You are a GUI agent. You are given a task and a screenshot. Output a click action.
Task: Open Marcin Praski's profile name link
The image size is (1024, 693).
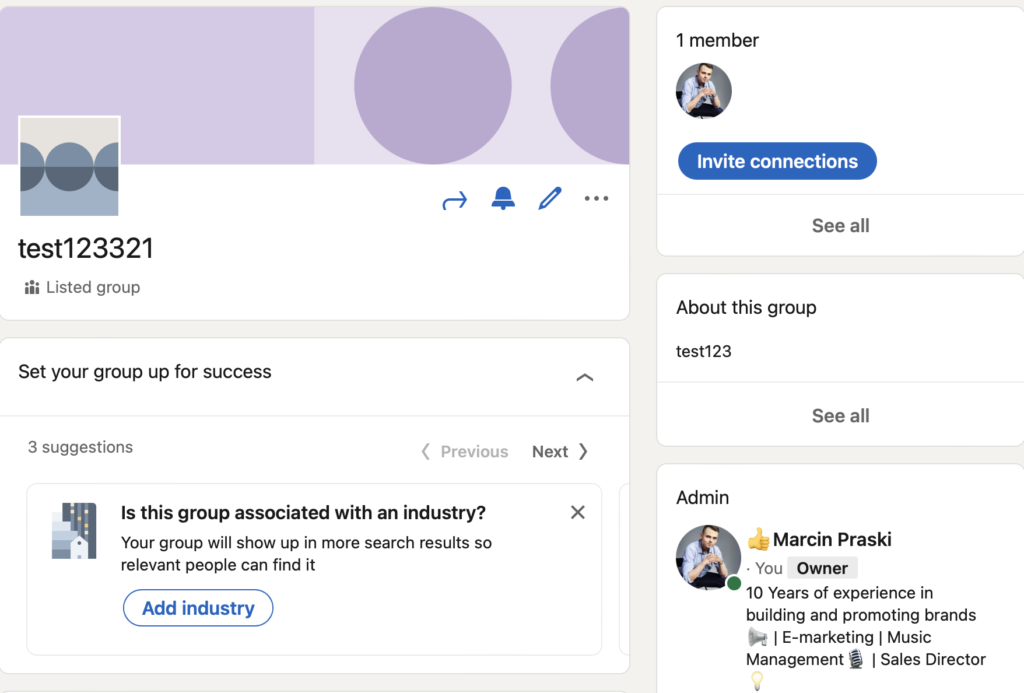click(x=831, y=540)
